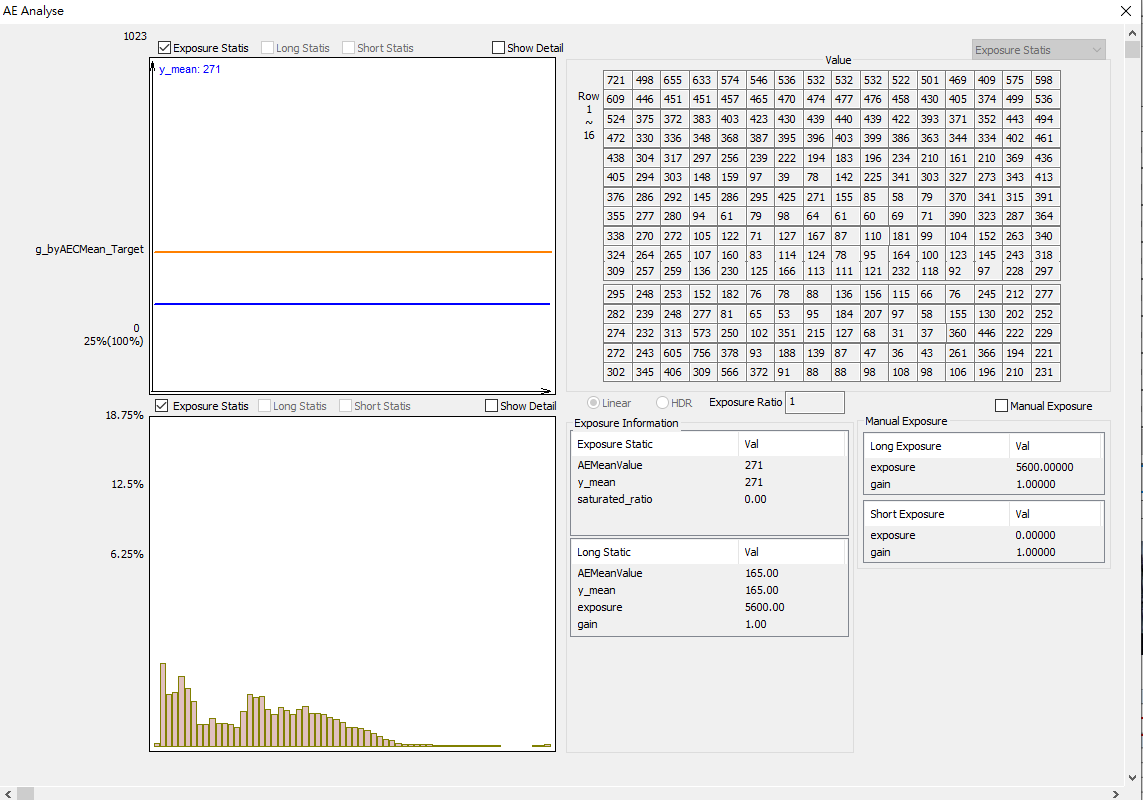Screen dimensions: 1143x800
Task: Select the Linear radio button
Action: click(x=595, y=403)
